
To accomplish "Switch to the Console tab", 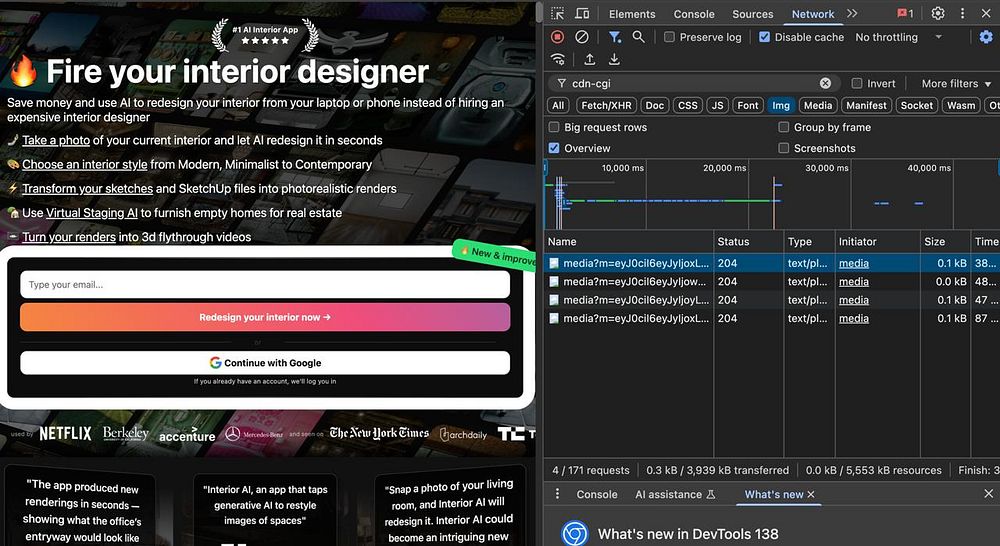I will tap(694, 14).
